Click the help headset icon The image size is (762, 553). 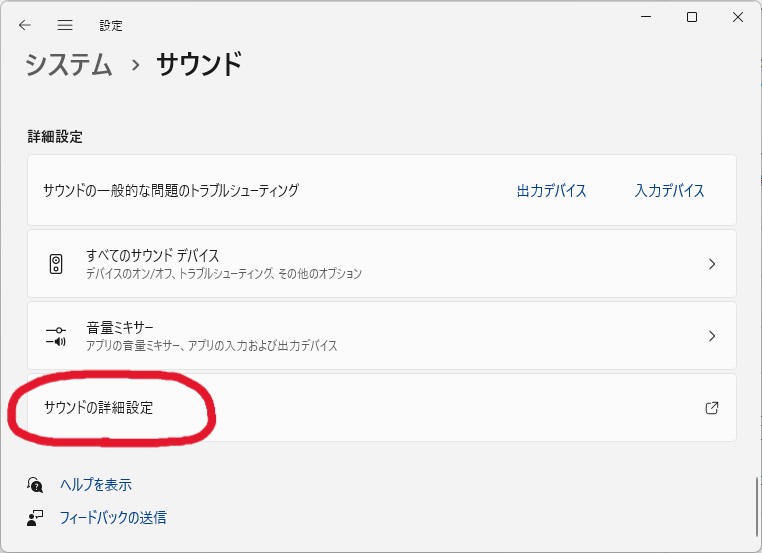pos(35,484)
